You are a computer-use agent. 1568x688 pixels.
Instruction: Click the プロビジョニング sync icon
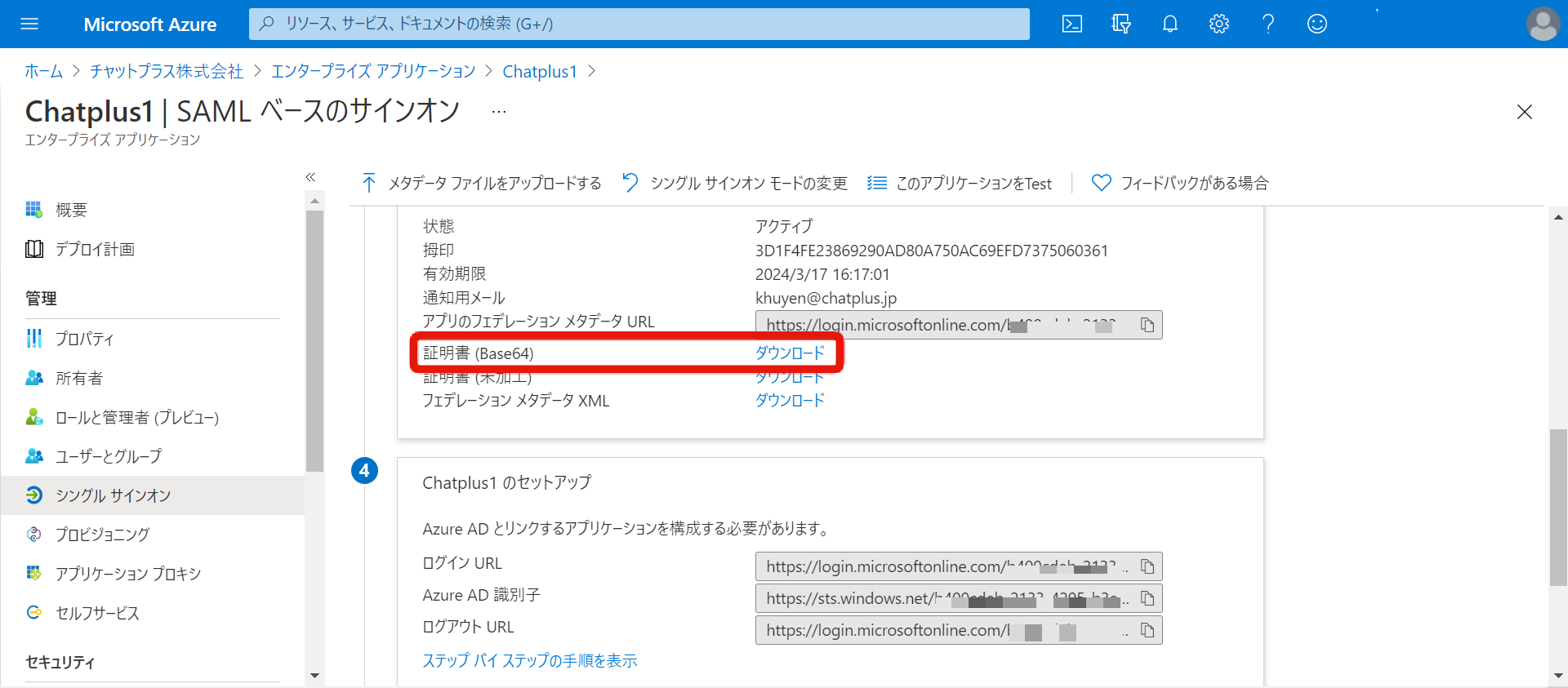(x=33, y=535)
